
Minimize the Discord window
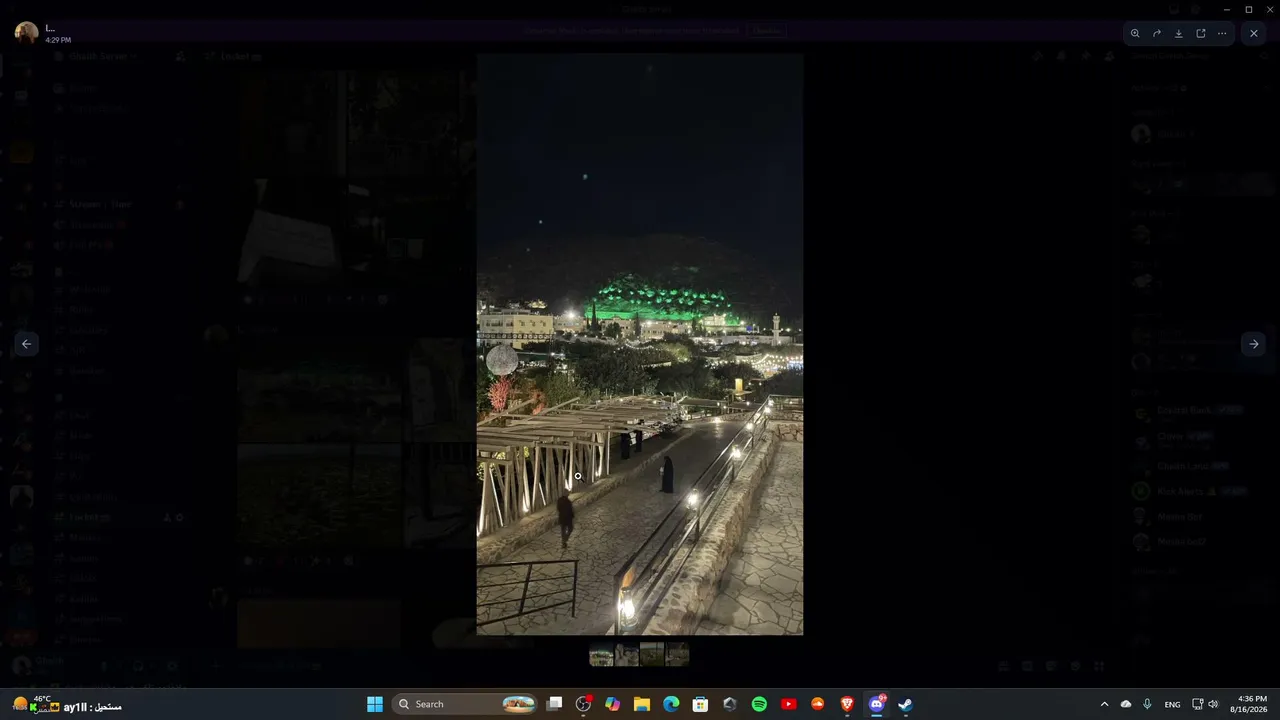(1227, 9)
